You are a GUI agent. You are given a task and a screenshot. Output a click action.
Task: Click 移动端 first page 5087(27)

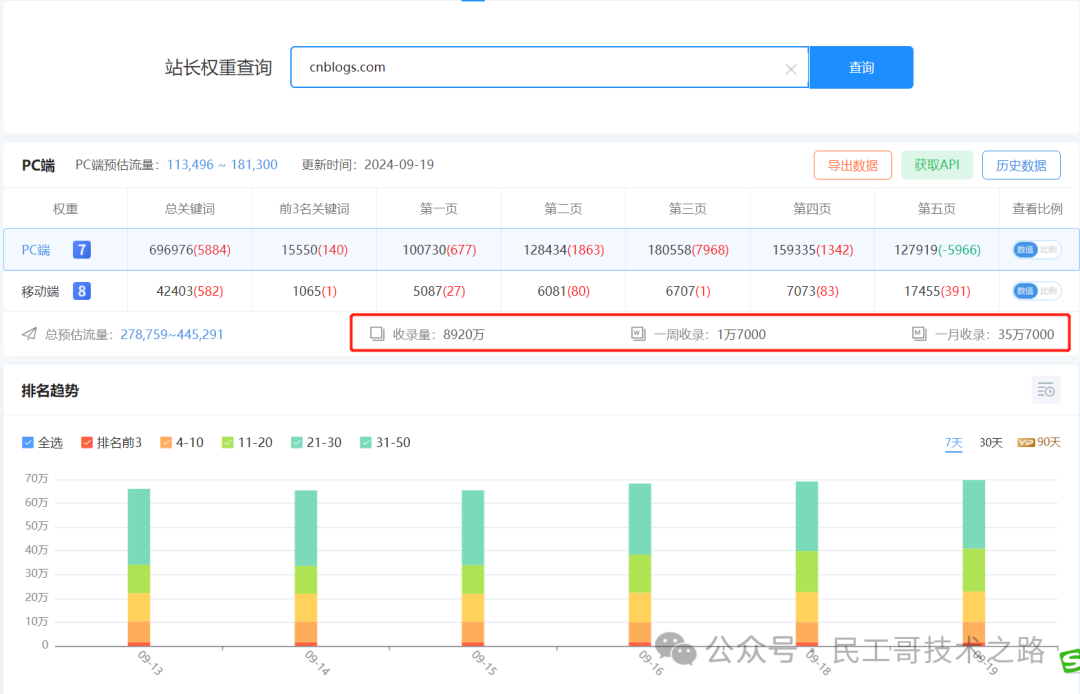439,291
